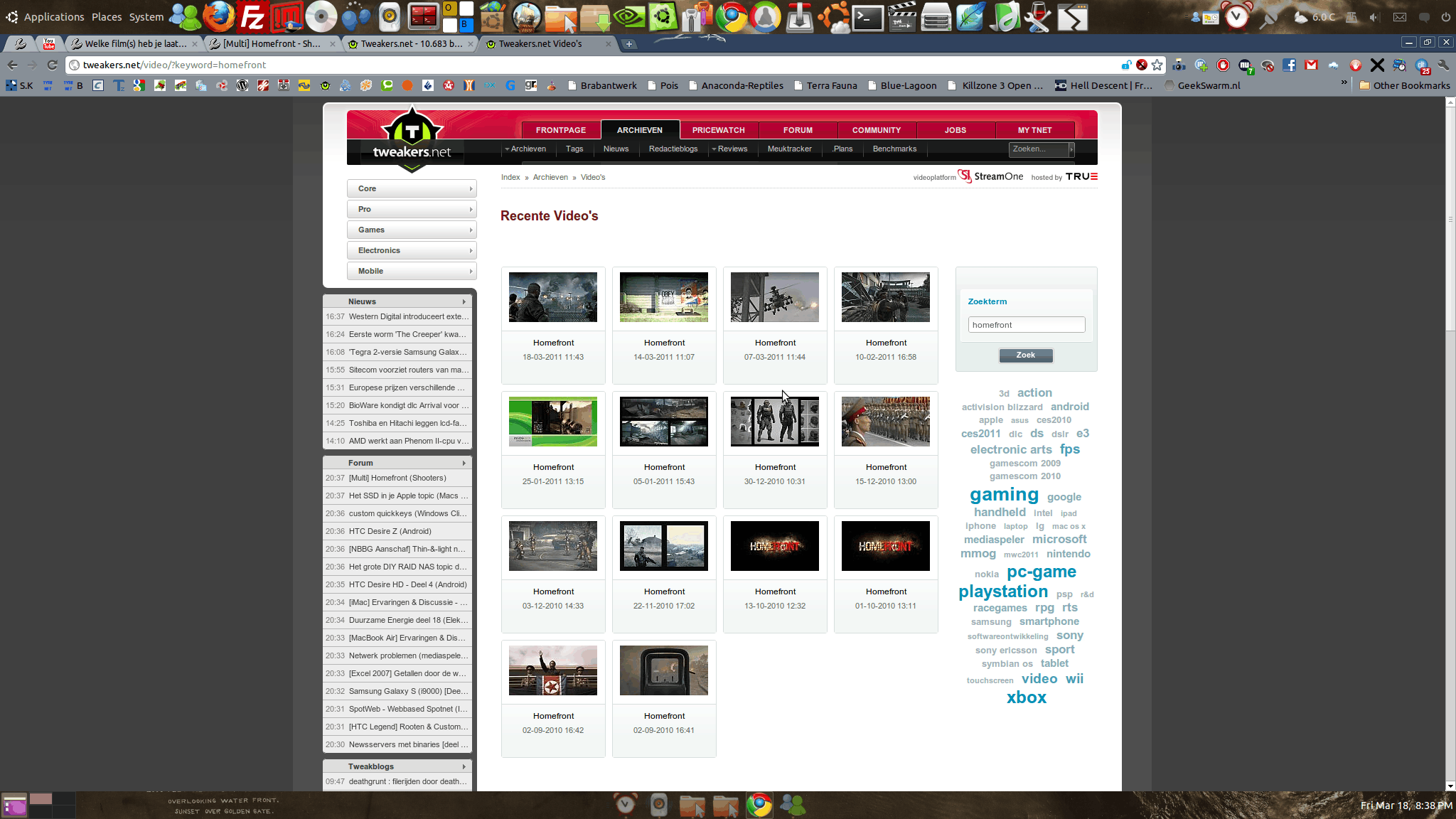Reload the page with refresh icon
The width and height of the screenshot is (1456, 819).
tap(52, 65)
